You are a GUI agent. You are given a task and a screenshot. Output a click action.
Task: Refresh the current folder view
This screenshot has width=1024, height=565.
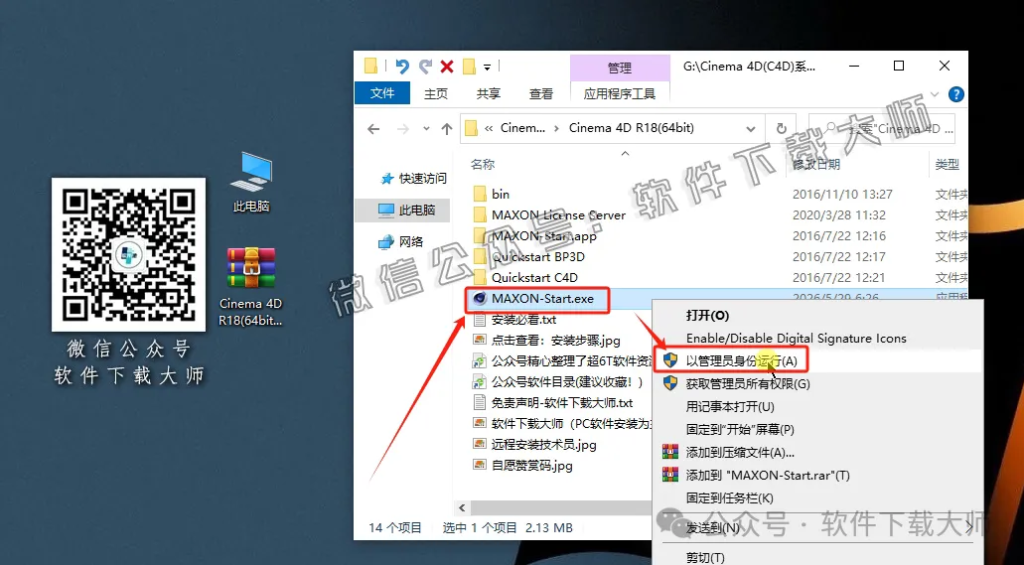click(x=781, y=129)
